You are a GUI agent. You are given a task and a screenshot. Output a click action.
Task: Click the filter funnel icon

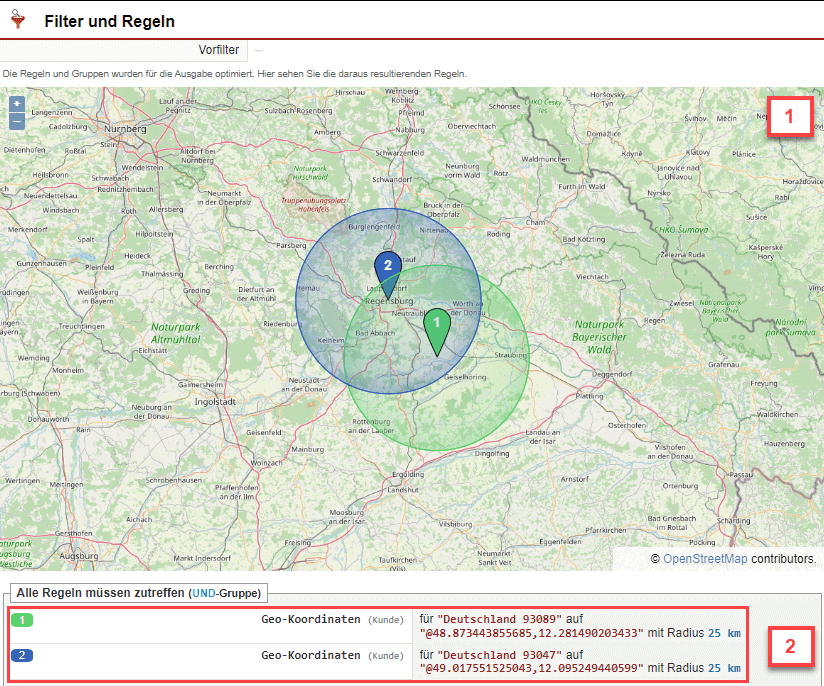coord(17,19)
